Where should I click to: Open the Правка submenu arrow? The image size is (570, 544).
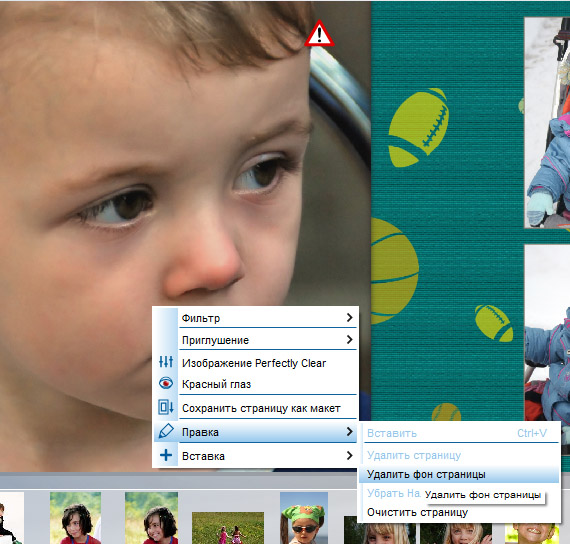pyautogui.click(x=349, y=432)
